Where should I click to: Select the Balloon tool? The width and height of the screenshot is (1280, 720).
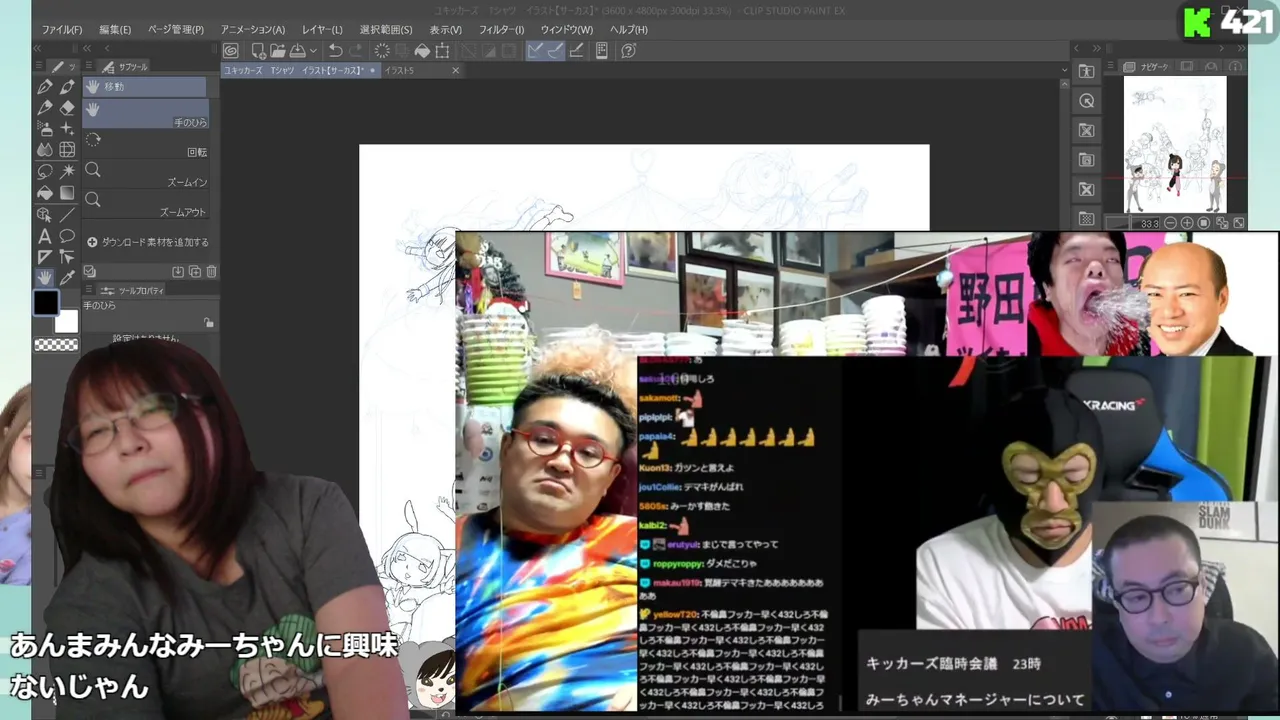pyautogui.click(x=67, y=237)
